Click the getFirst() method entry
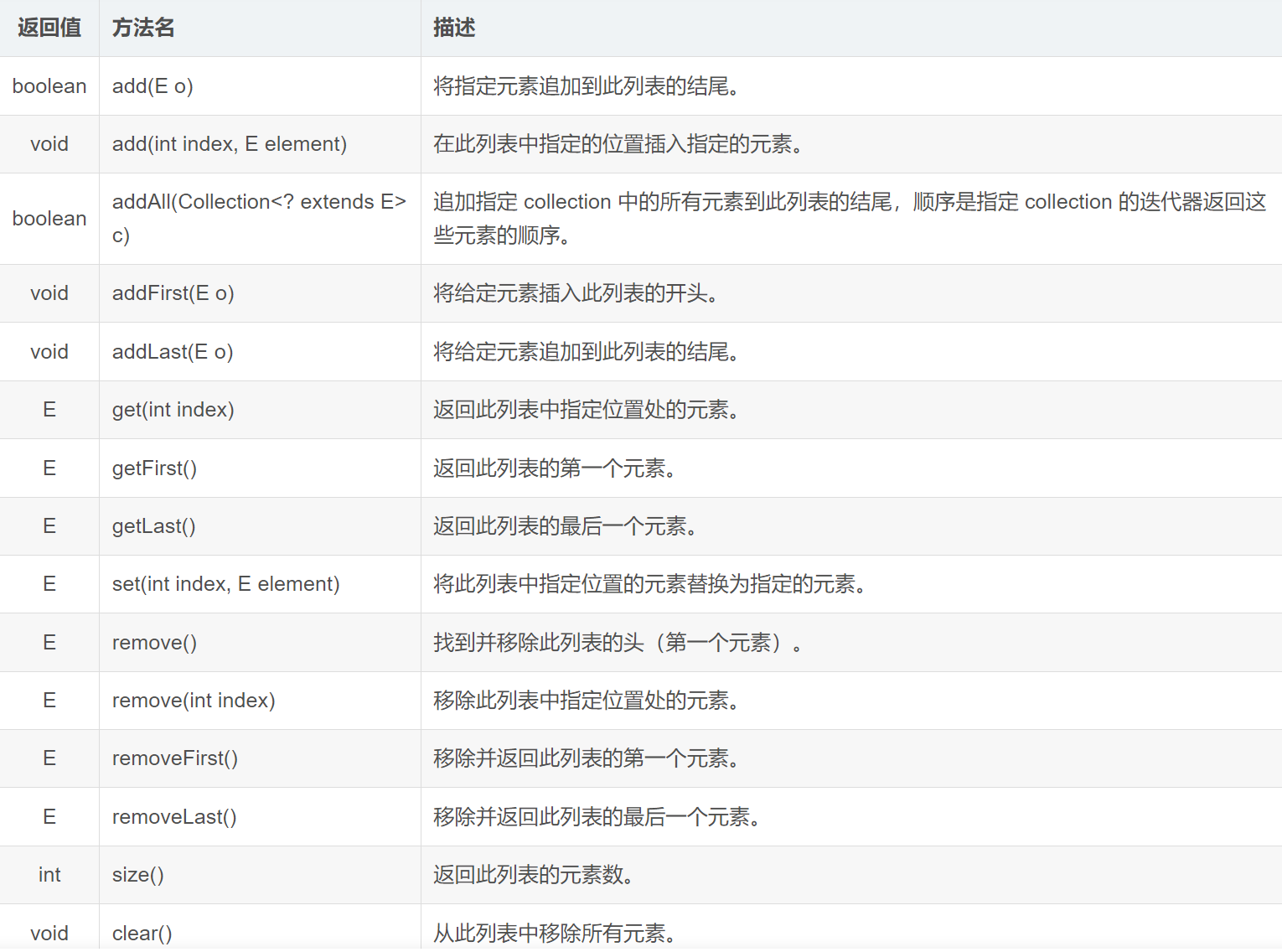 (154, 468)
